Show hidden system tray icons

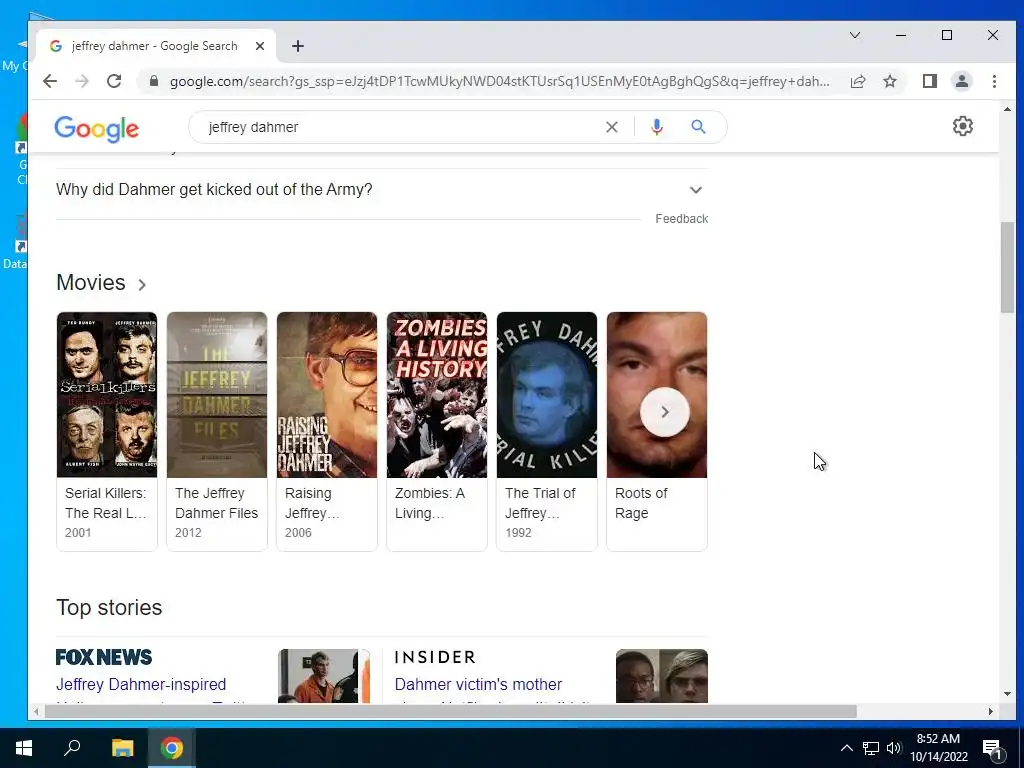click(846, 748)
